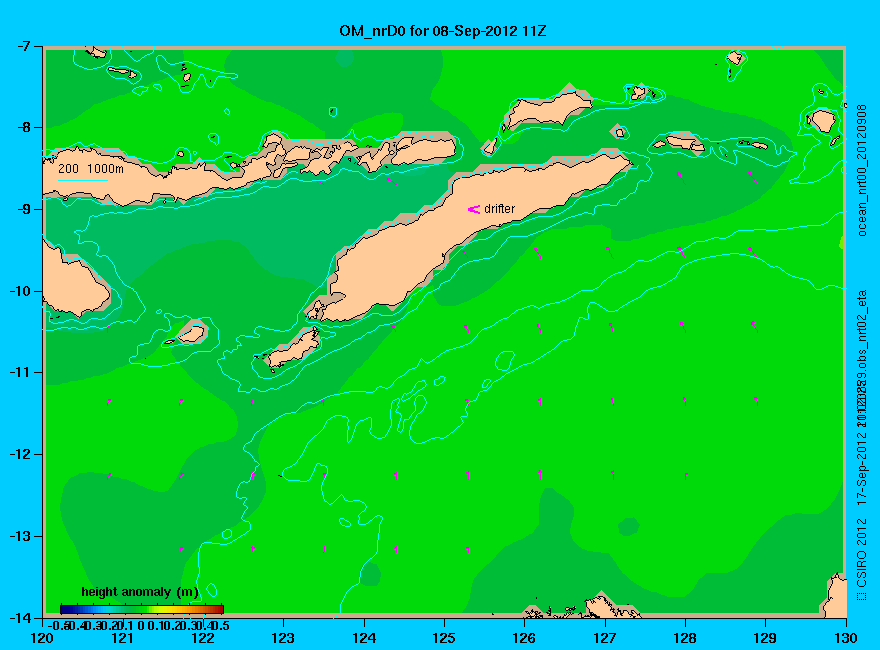Click the vertical 'CSIRO 2012' copyright text
This screenshot has width=880, height=650.
863,553
